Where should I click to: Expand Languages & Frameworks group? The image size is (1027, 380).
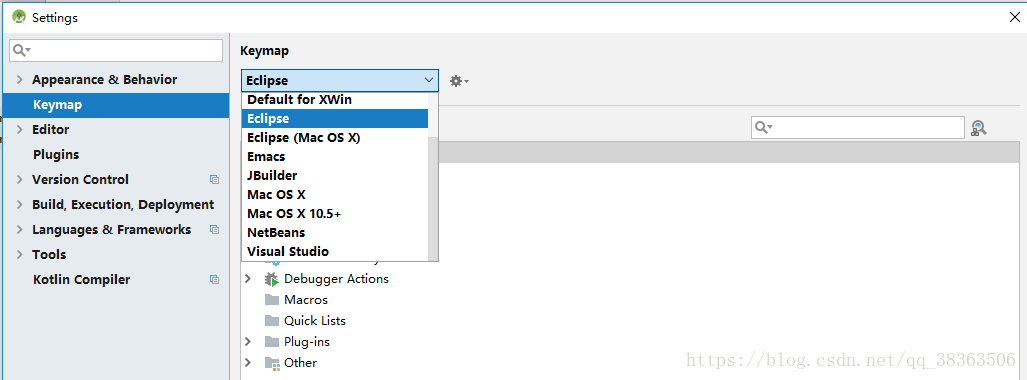[20, 229]
